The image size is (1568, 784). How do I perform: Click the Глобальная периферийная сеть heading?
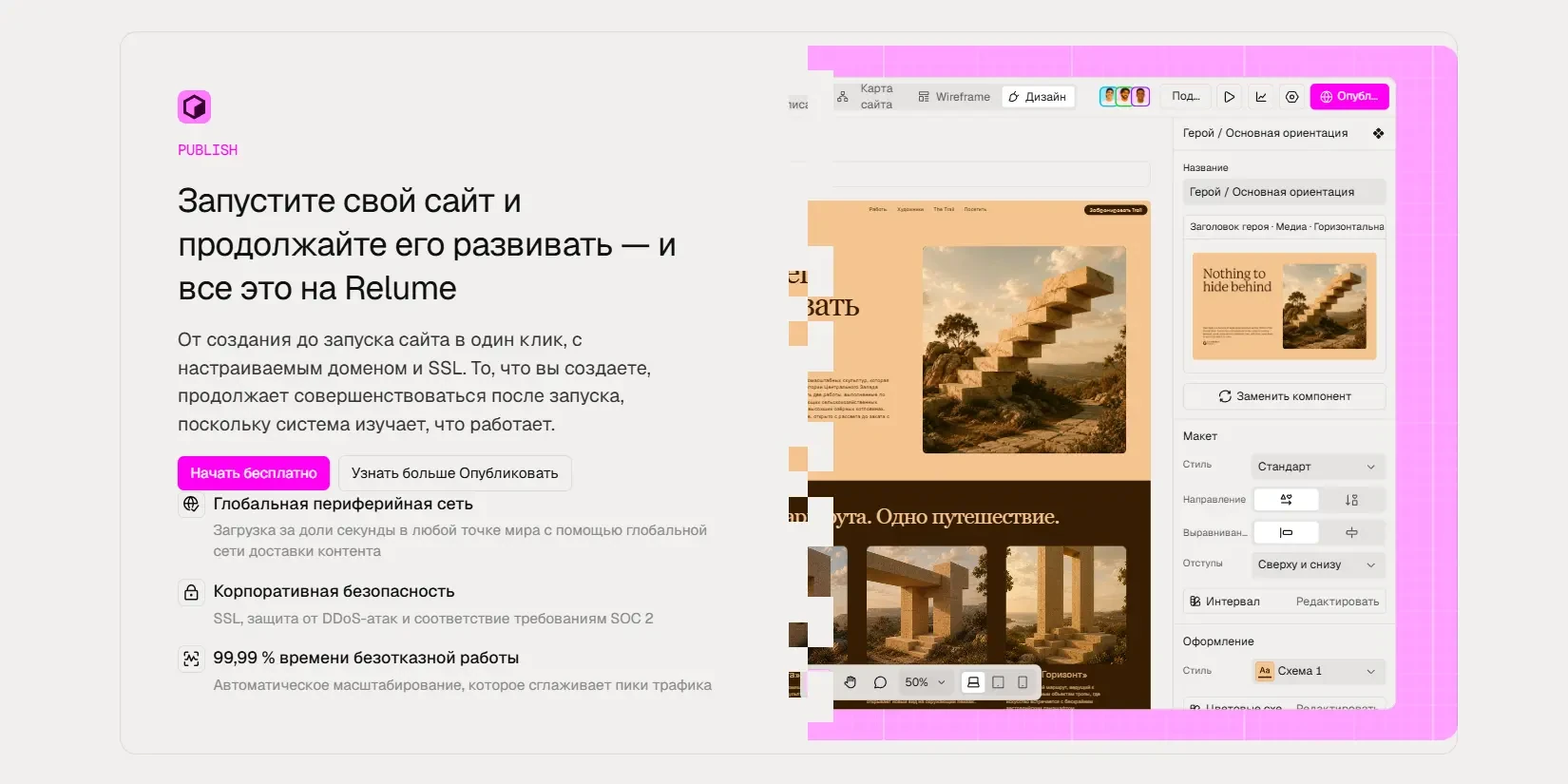pos(343,504)
